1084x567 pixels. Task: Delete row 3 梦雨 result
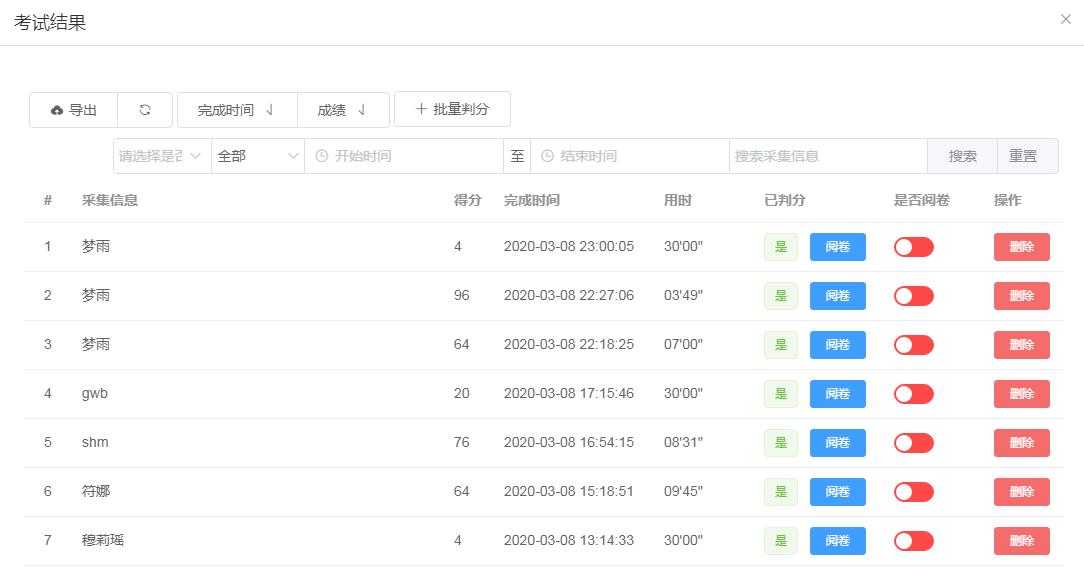tap(1022, 345)
